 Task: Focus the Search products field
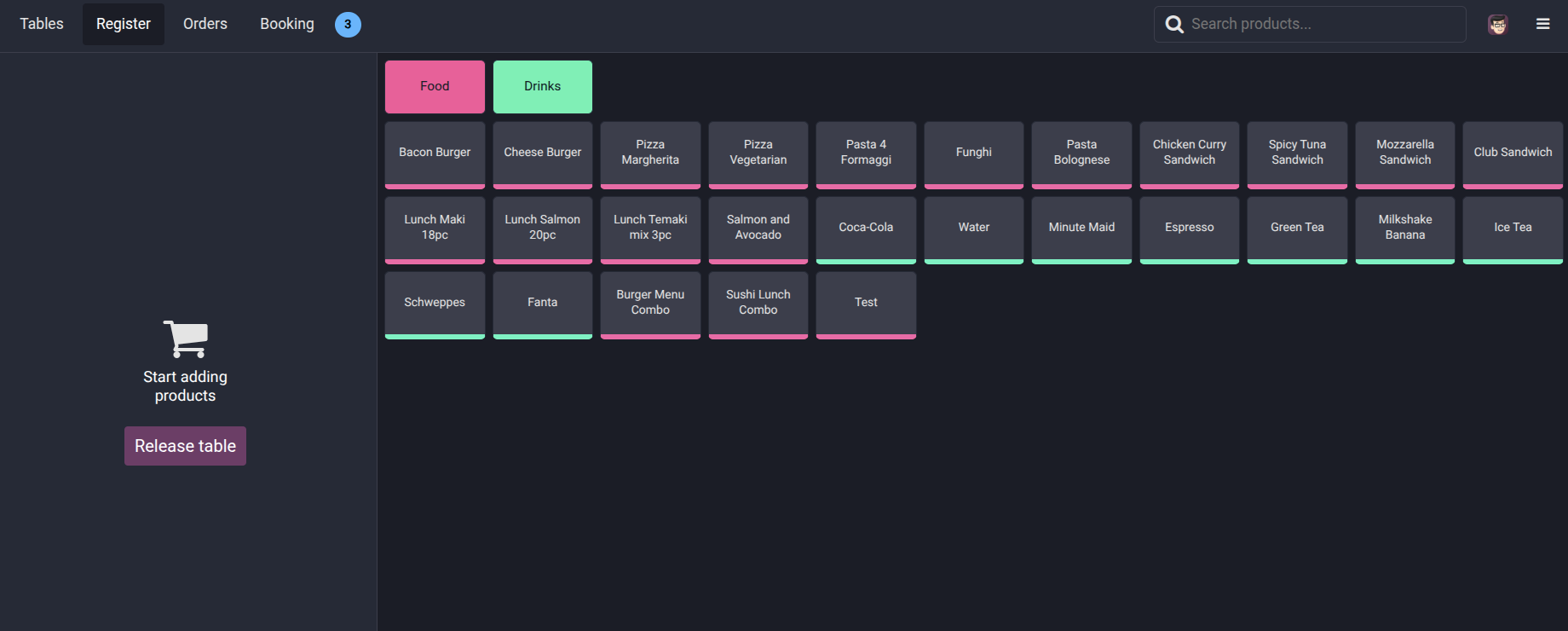(1310, 24)
